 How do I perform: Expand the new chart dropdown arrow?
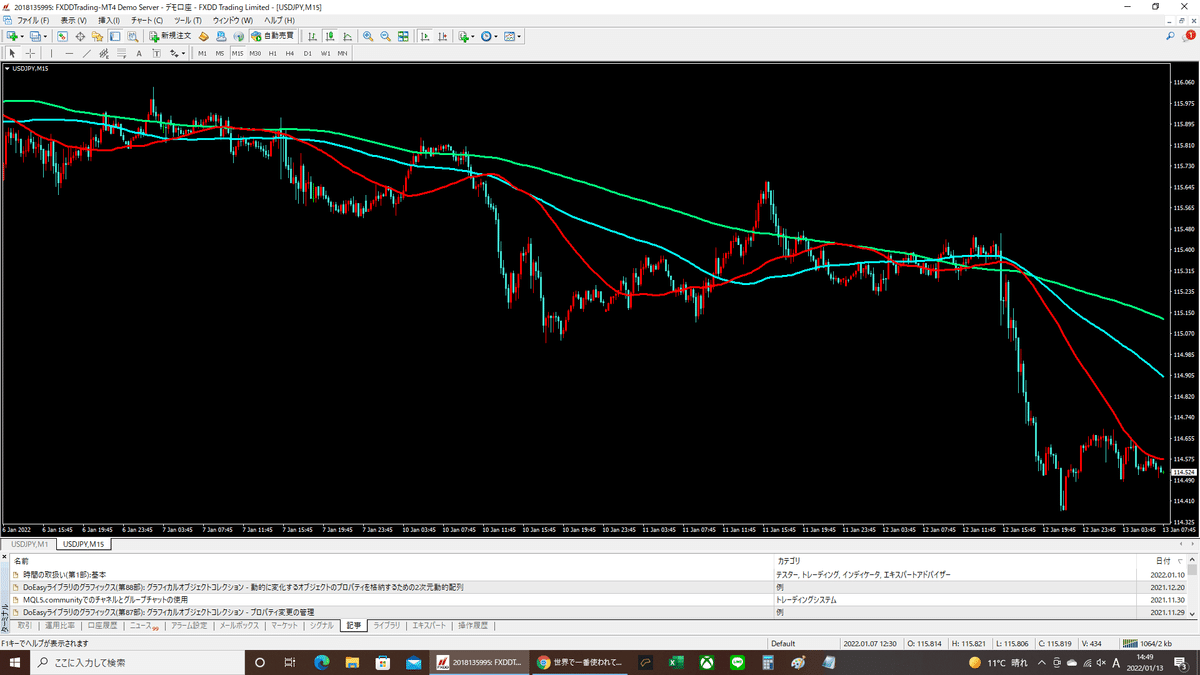[x=23, y=36]
